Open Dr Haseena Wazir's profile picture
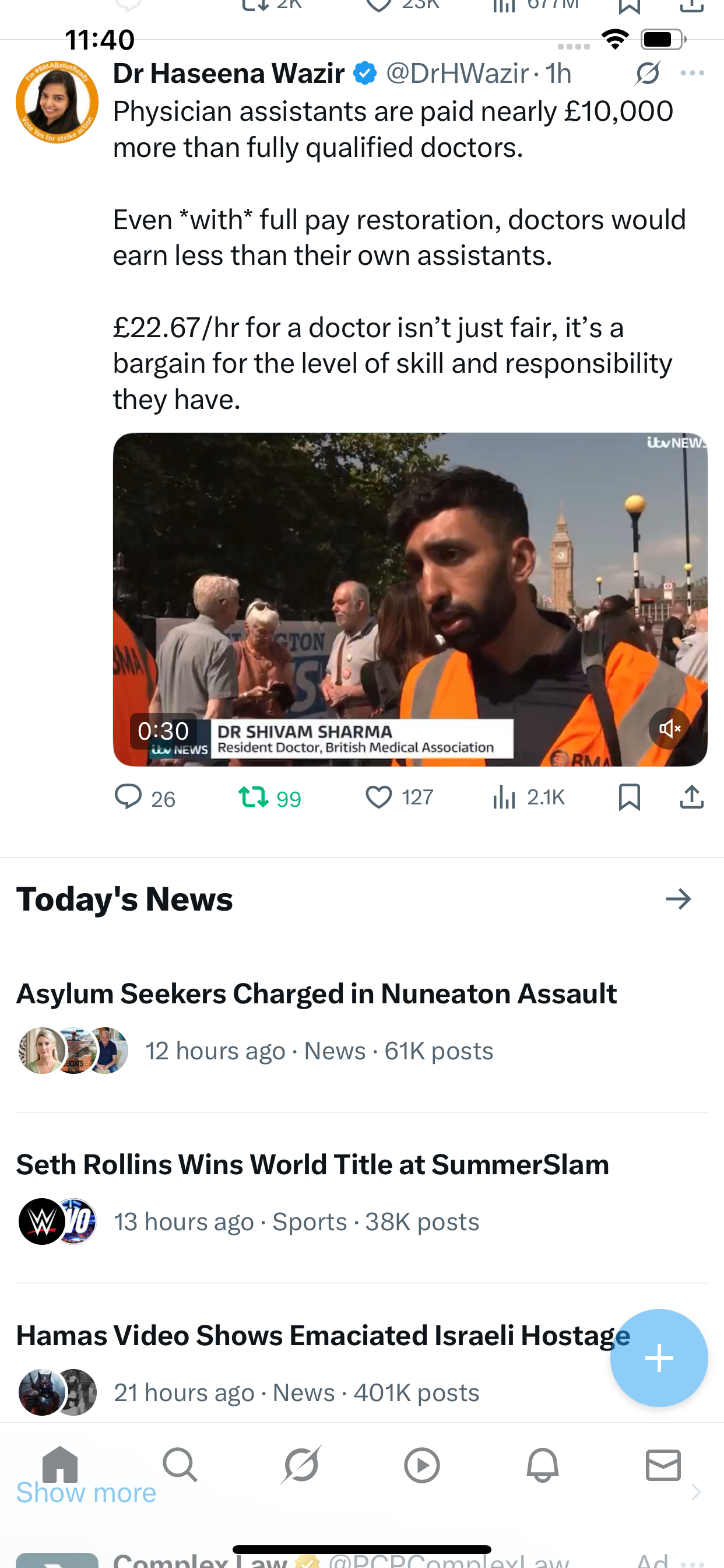Screen dimensions: 724x1568 (x=57, y=101)
